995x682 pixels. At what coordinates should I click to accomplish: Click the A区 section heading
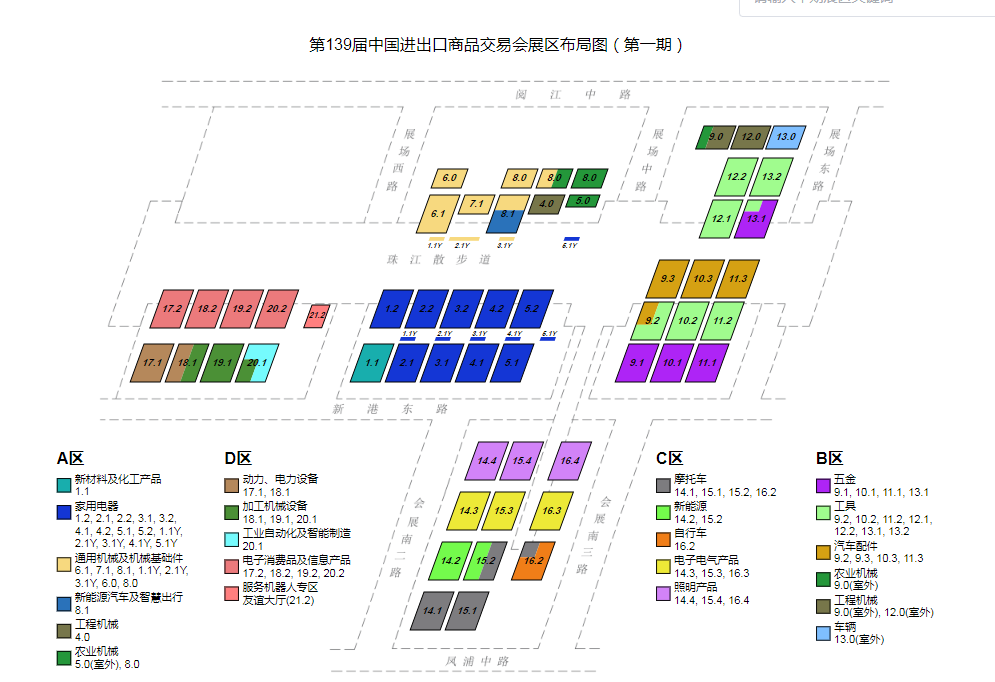click(68, 460)
